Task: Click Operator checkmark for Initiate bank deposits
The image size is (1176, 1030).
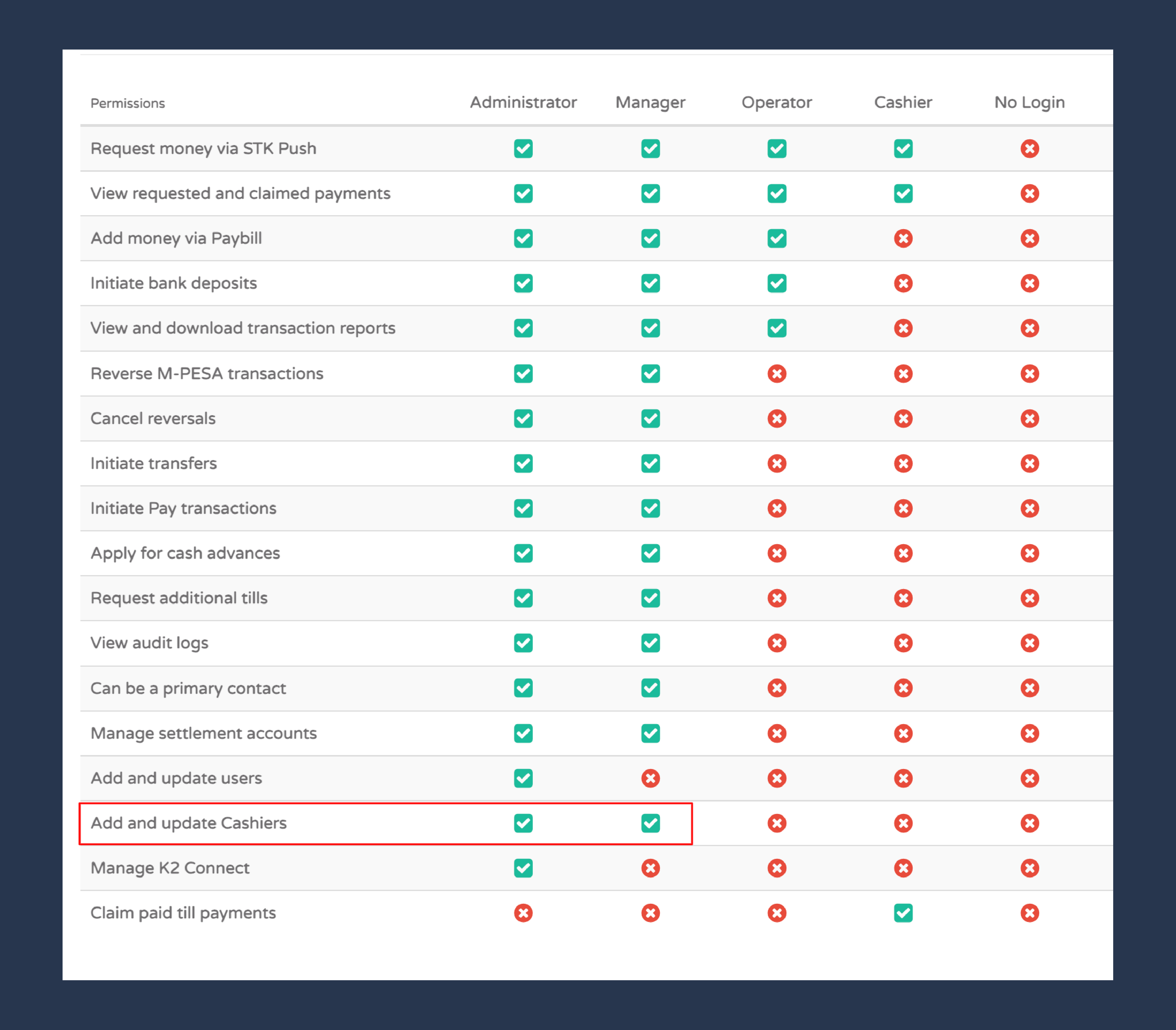Action: [x=776, y=283]
